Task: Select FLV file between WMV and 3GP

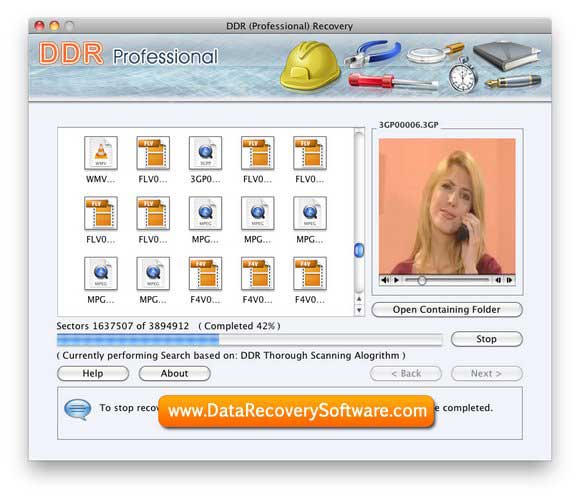Action: point(153,153)
